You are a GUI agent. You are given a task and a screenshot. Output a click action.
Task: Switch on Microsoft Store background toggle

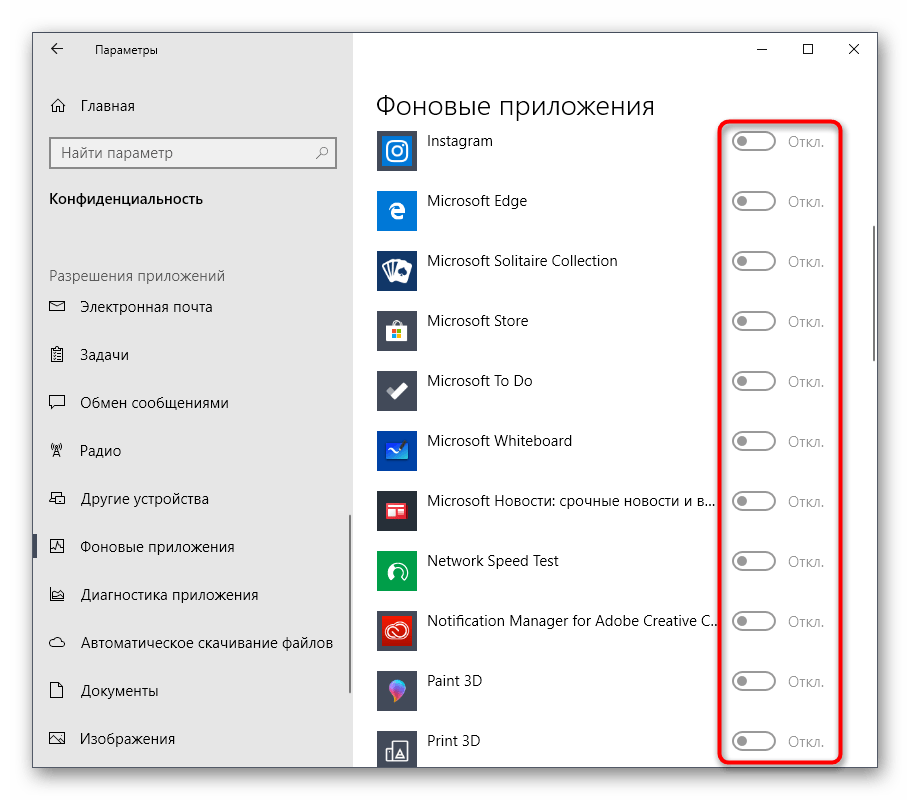[754, 322]
